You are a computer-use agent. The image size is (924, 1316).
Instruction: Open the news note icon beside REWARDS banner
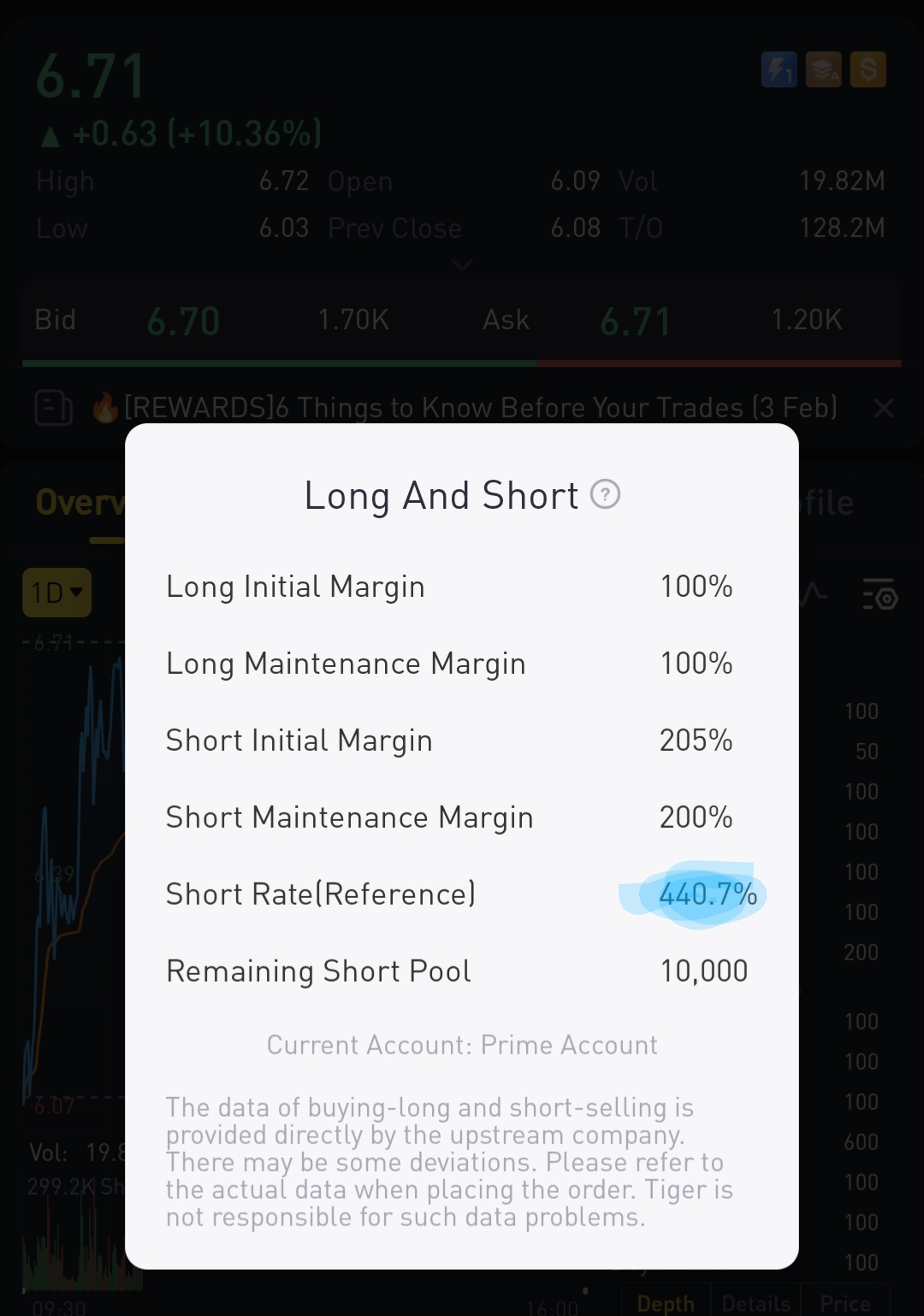tap(53, 408)
